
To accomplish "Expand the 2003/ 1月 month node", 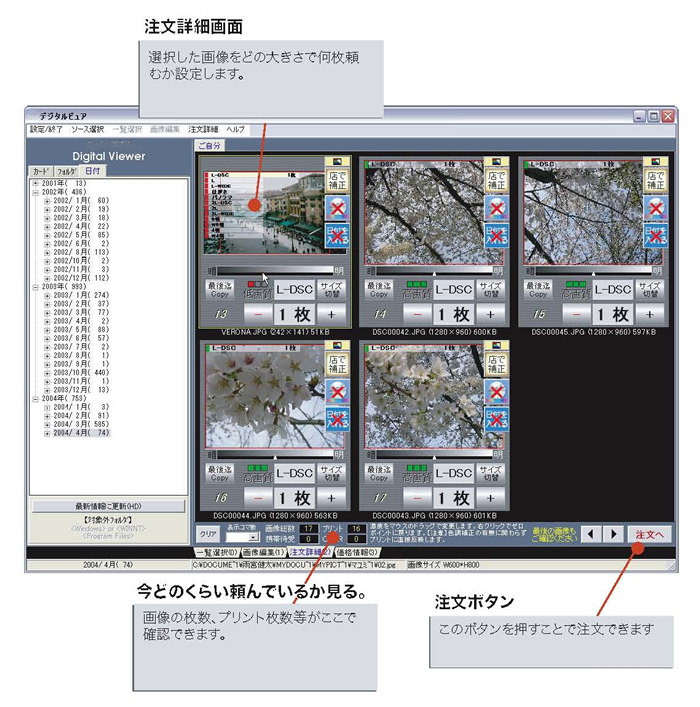I will [x=47, y=295].
